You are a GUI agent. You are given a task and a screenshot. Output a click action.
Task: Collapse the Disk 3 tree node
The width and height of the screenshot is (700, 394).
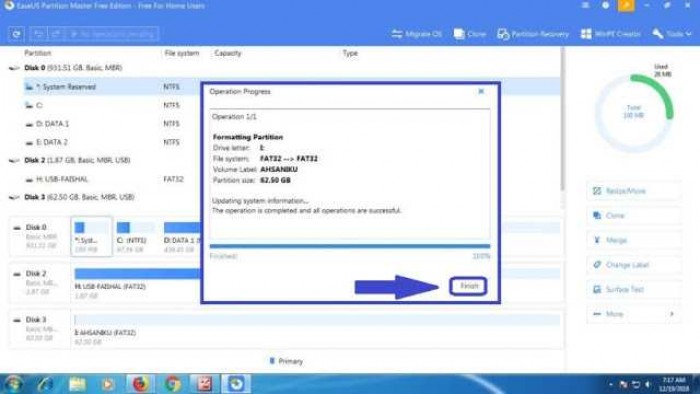(14, 197)
